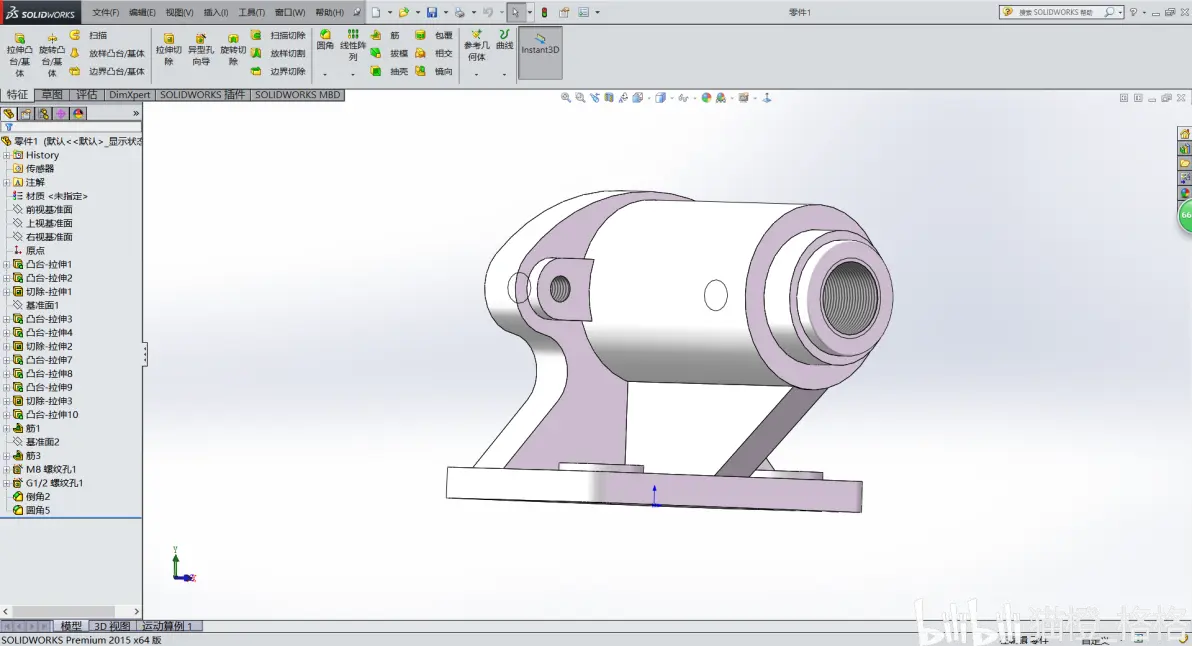This screenshot has height=646, width=1192.
Task: Expand the 凸台-拉伸10 feature node
Action: [x=7, y=415]
